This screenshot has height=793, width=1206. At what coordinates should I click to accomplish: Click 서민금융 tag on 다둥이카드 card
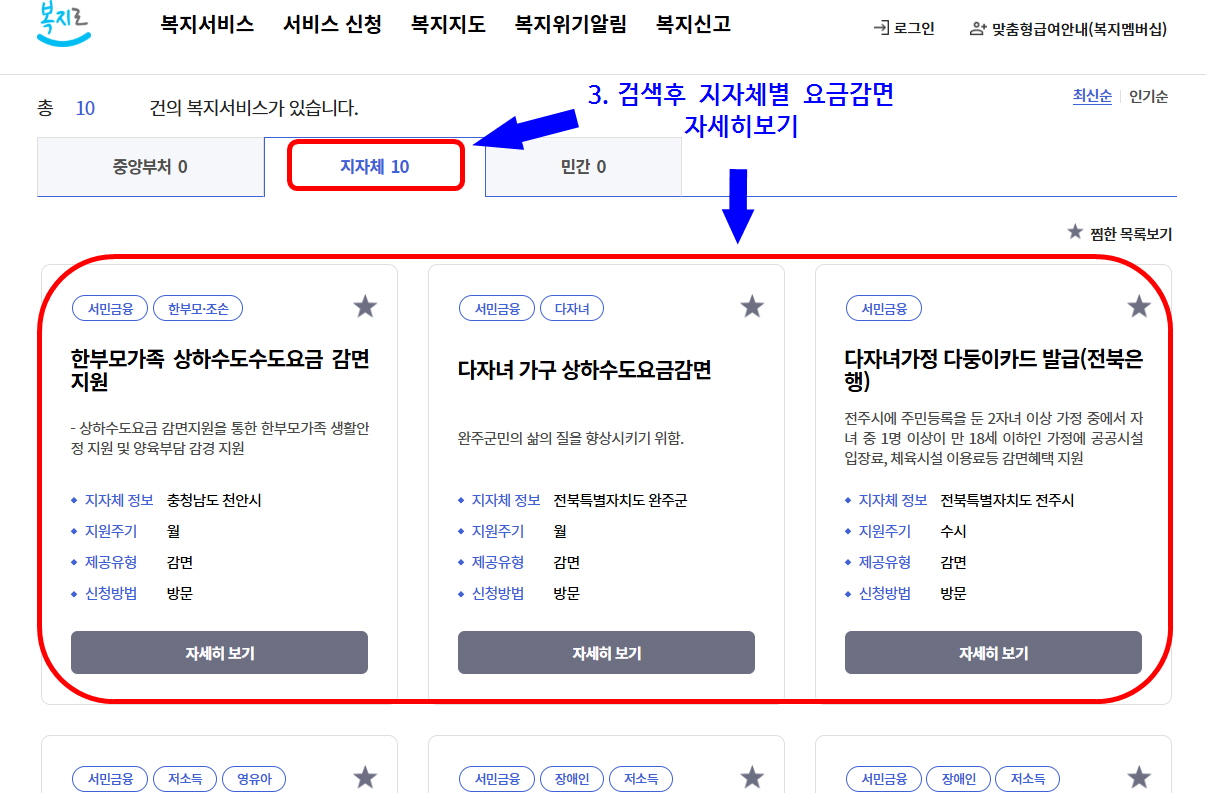884,309
